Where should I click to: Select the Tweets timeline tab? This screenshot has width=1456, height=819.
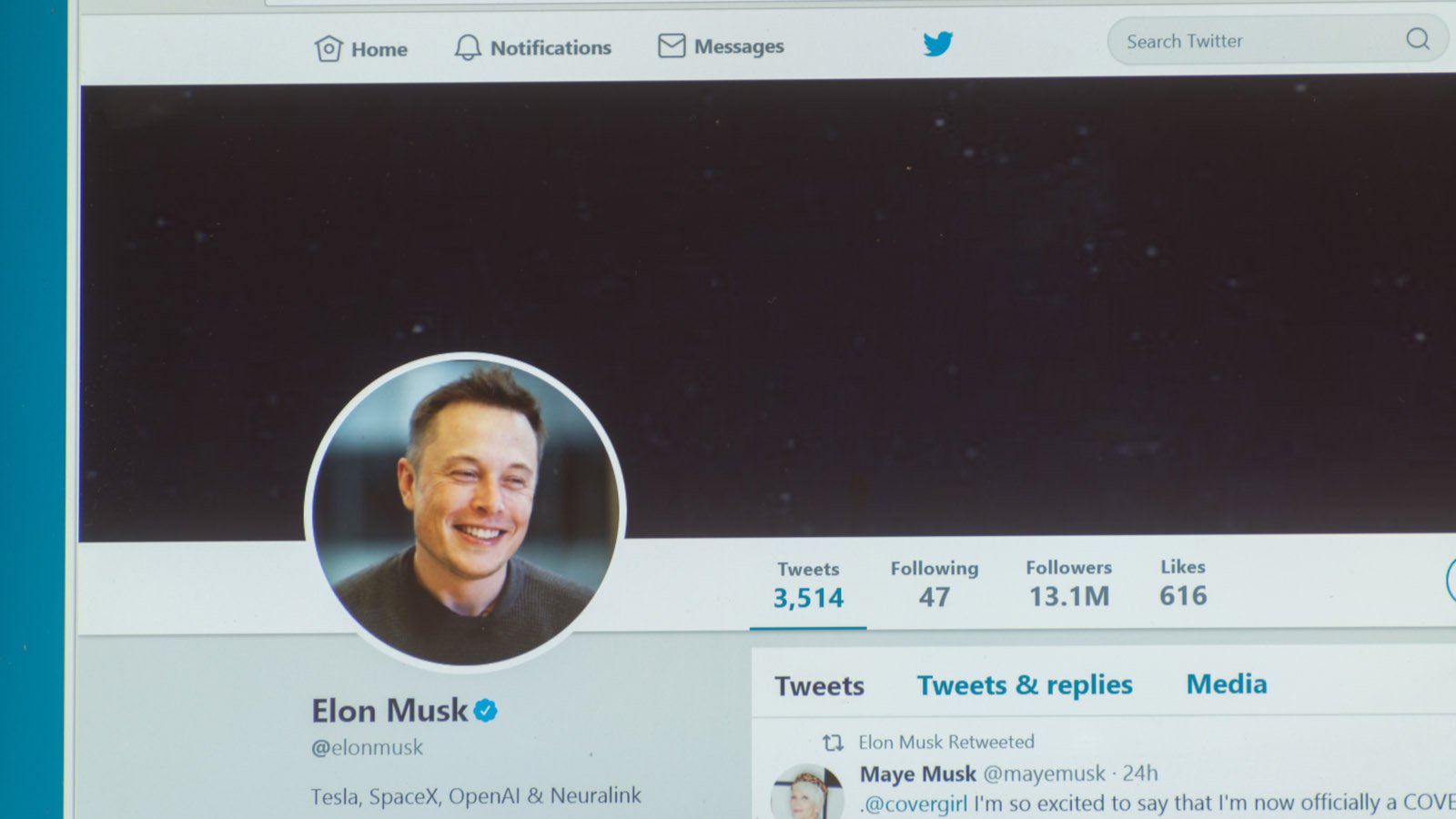tap(819, 686)
